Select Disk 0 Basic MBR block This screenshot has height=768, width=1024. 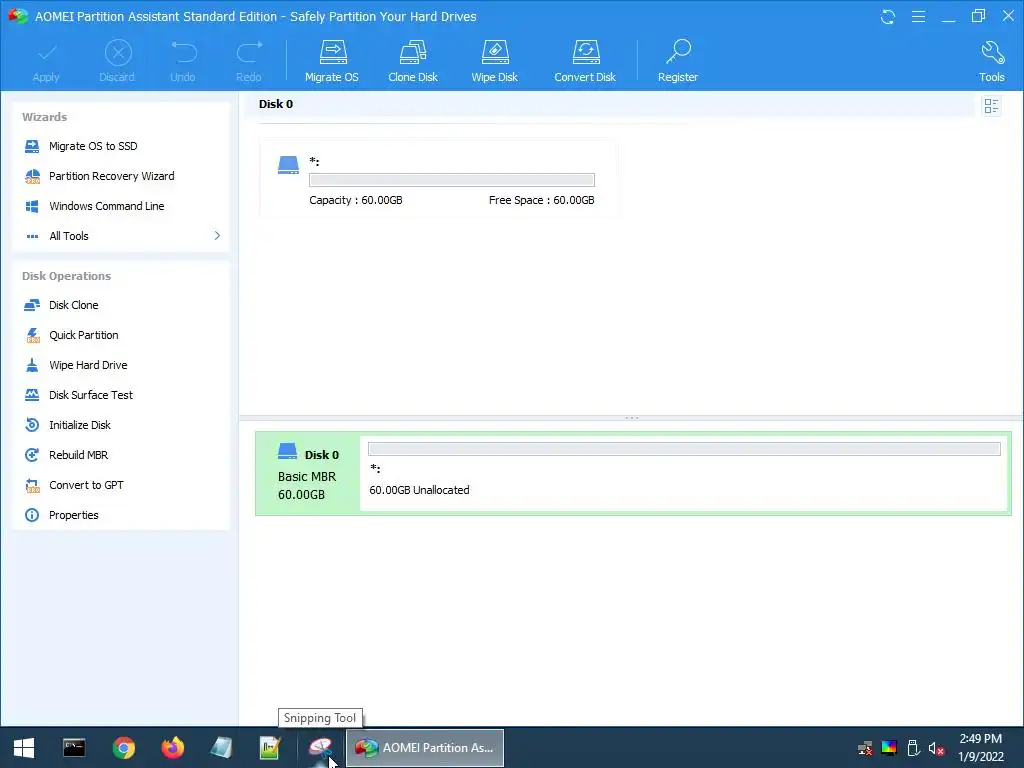[x=308, y=473]
